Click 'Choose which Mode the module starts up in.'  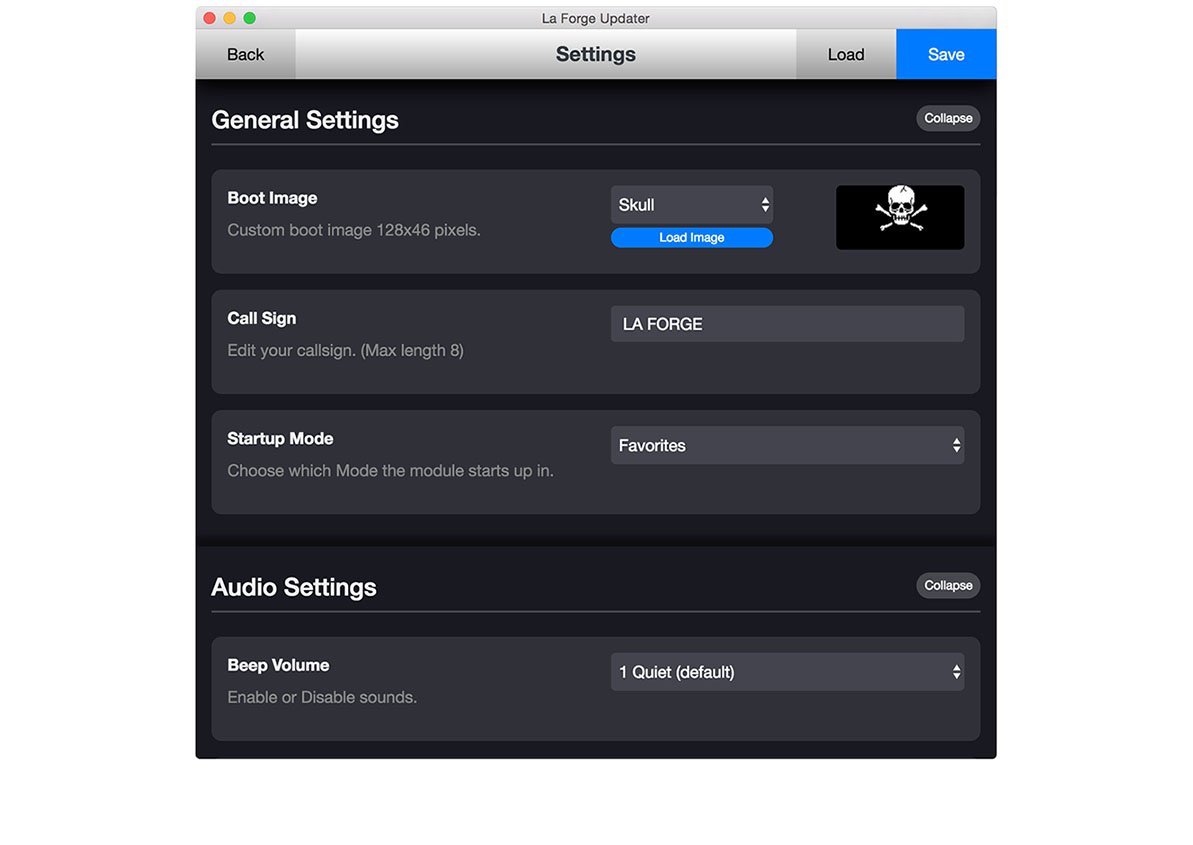pos(390,471)
